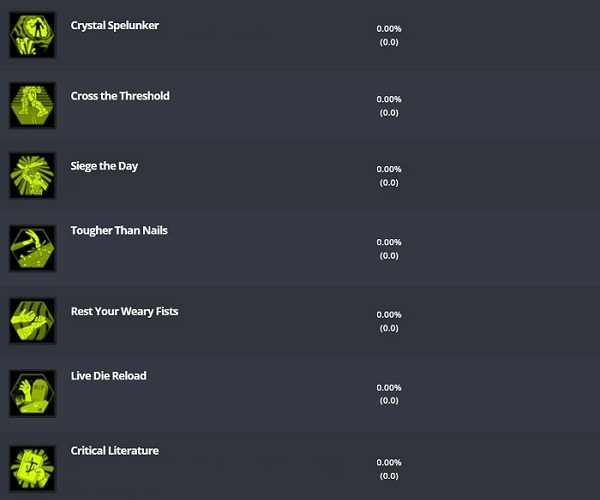Click the Rest Your Weary Fists title
600x500 pixels.
[124, 311]
